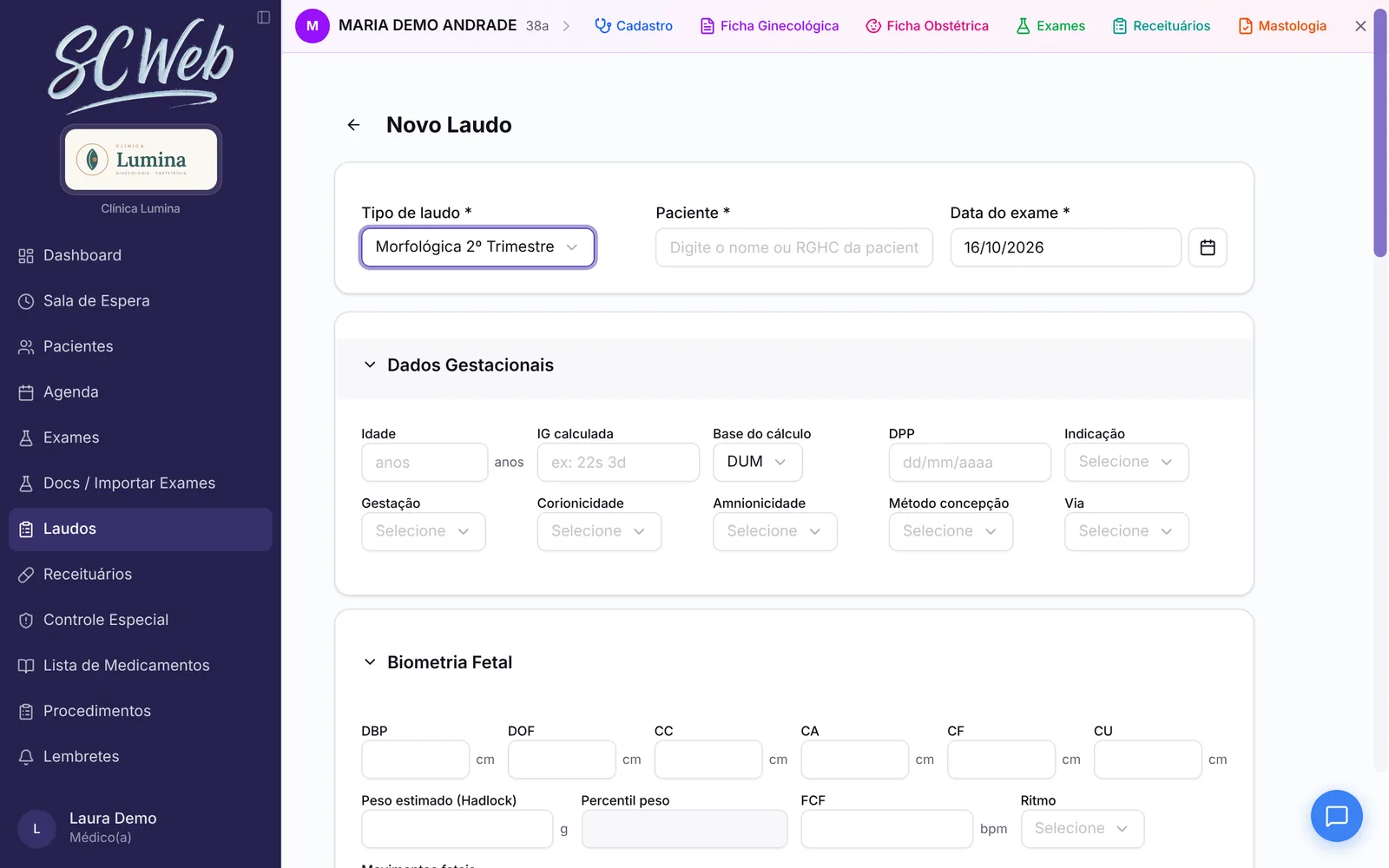Image resolution: width=1389 pixels, height=868 pixels.
Task: Open the Base do cálculo DUM dropdown
Action: click(x=757, y=462)
